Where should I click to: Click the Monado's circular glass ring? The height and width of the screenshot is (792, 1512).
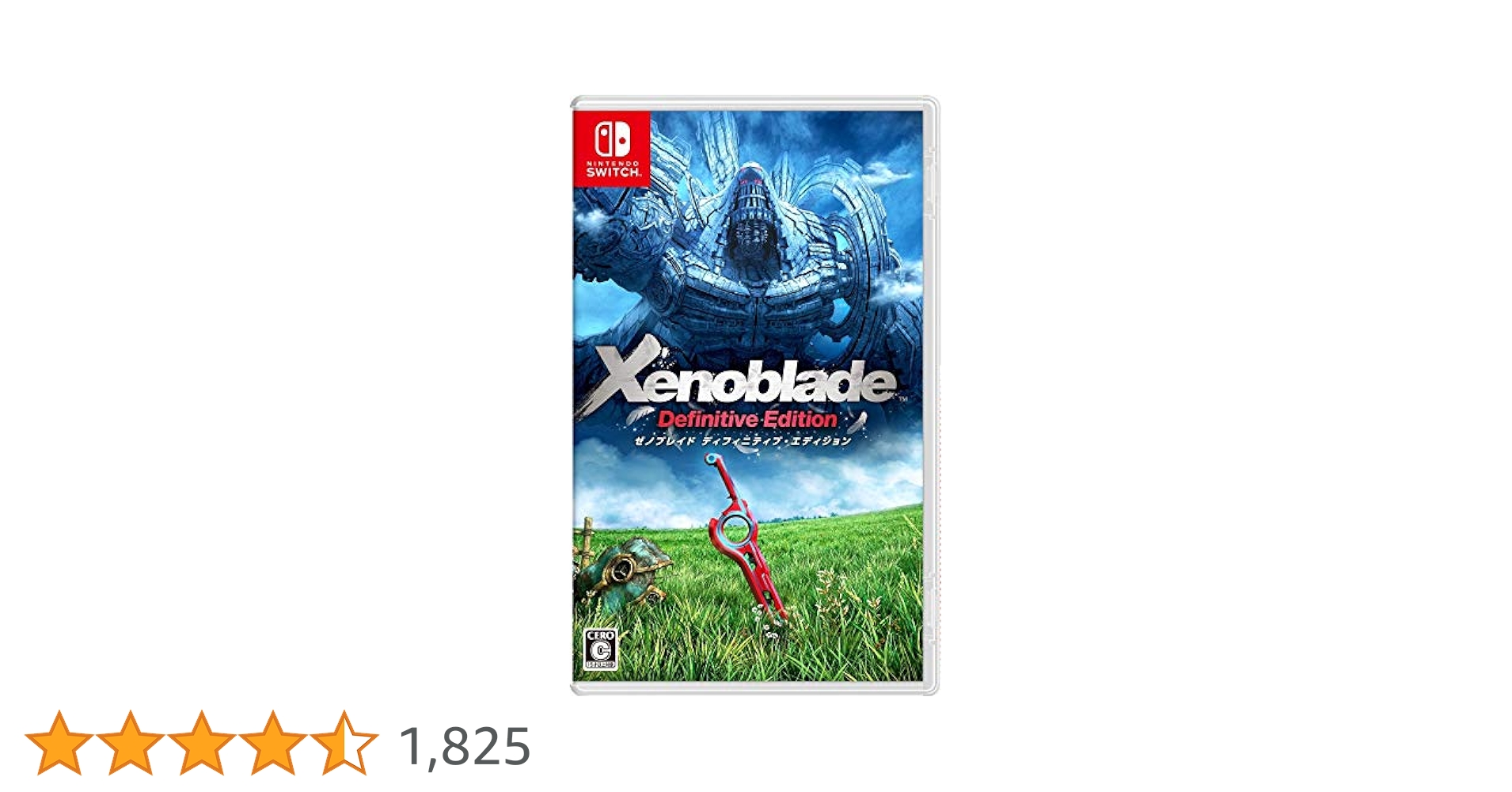[735, 528]
